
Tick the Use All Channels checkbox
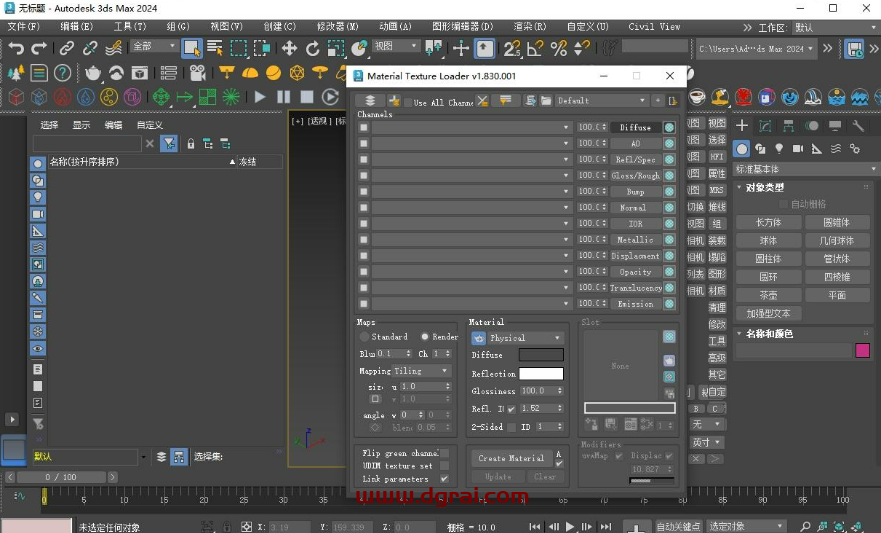pos(408,102)
